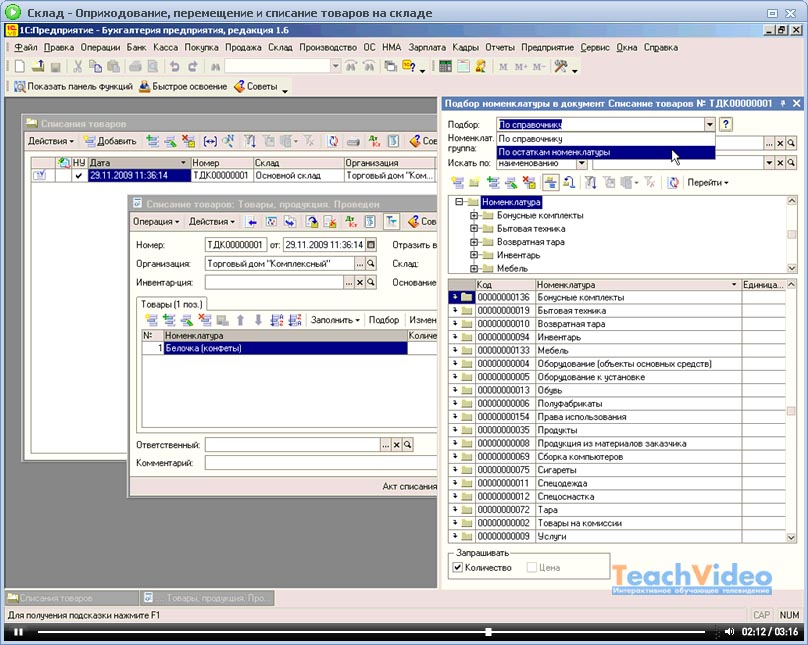Image resolution: width=808 pixels, height=645 pixels.
Task: Click the sort ascending icon in Товары tab
Action: [277, 320]
